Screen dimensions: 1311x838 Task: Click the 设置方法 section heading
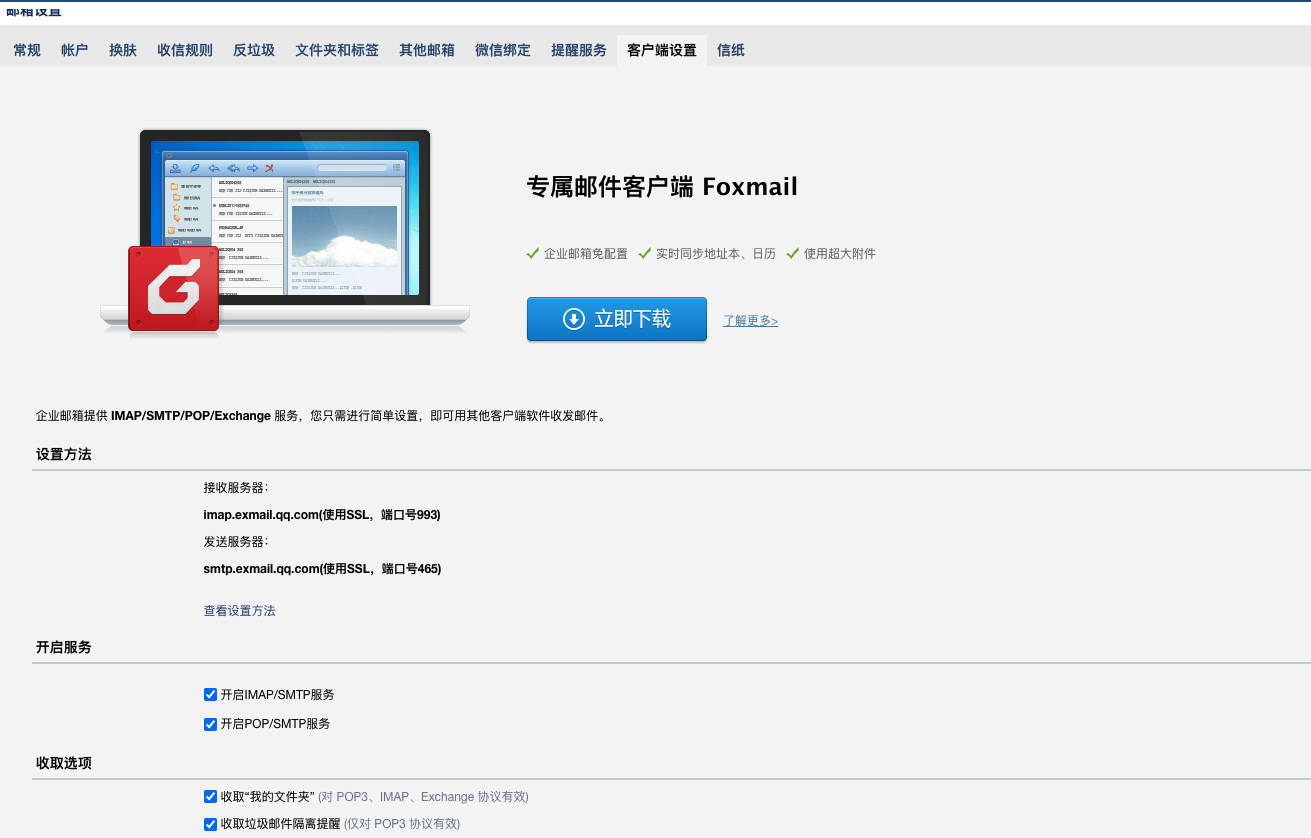click(x=64, y=454)
